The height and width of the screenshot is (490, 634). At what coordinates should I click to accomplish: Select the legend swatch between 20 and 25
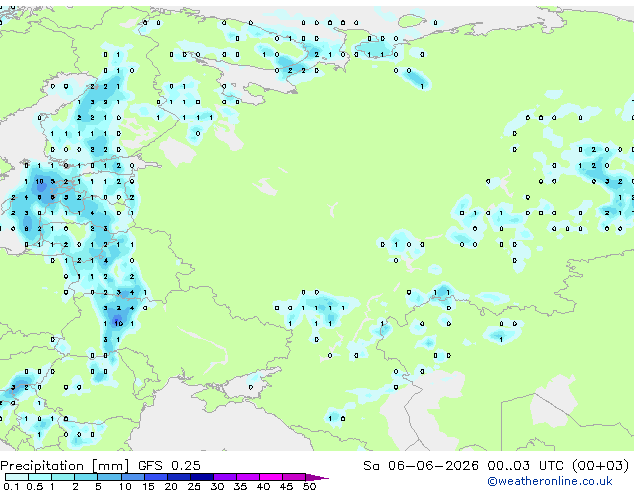(x=179, y=477)
